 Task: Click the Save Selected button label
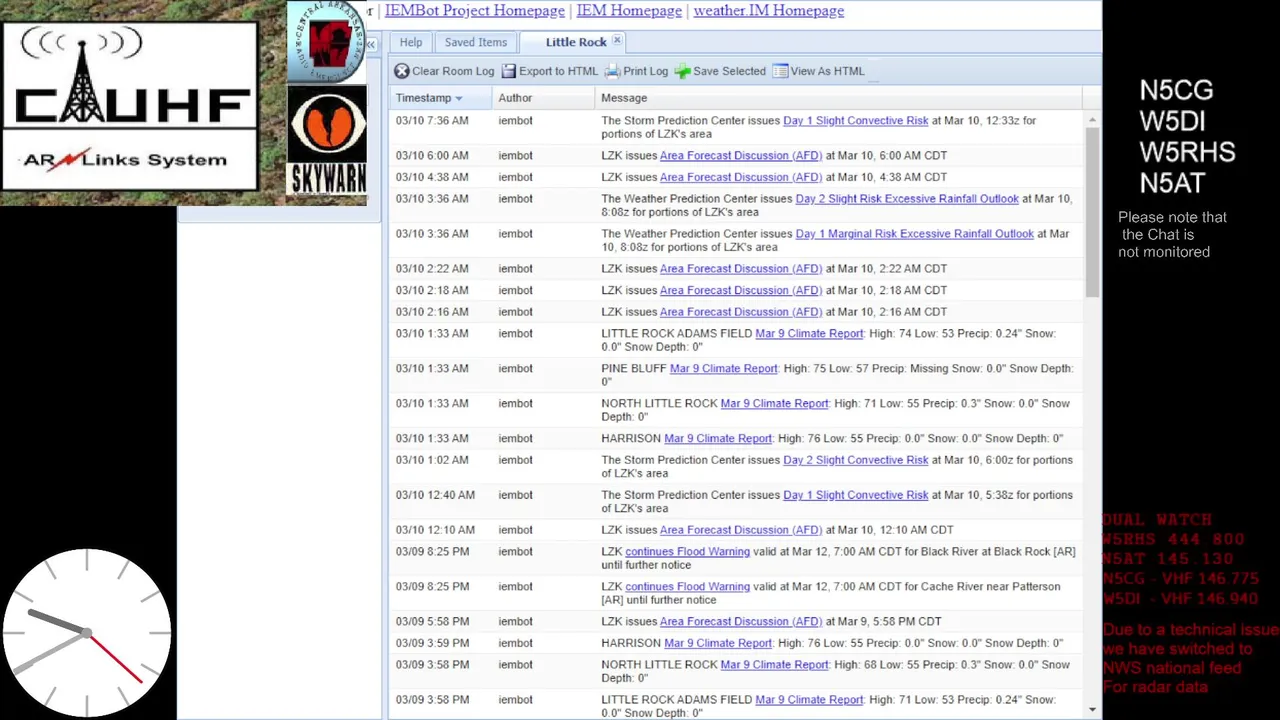coord(729,71)
